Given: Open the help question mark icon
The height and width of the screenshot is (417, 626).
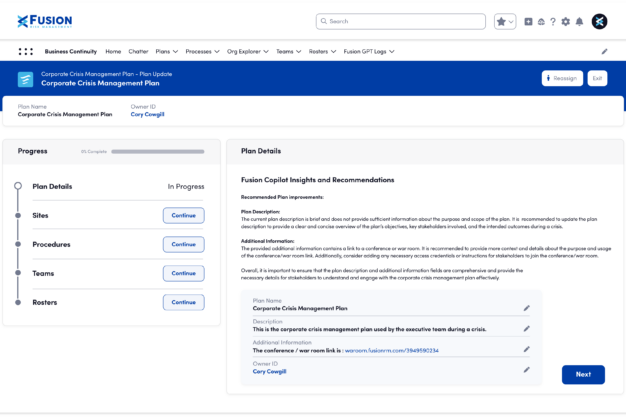Looking at the screenshot, I should (x=553, y=22).
